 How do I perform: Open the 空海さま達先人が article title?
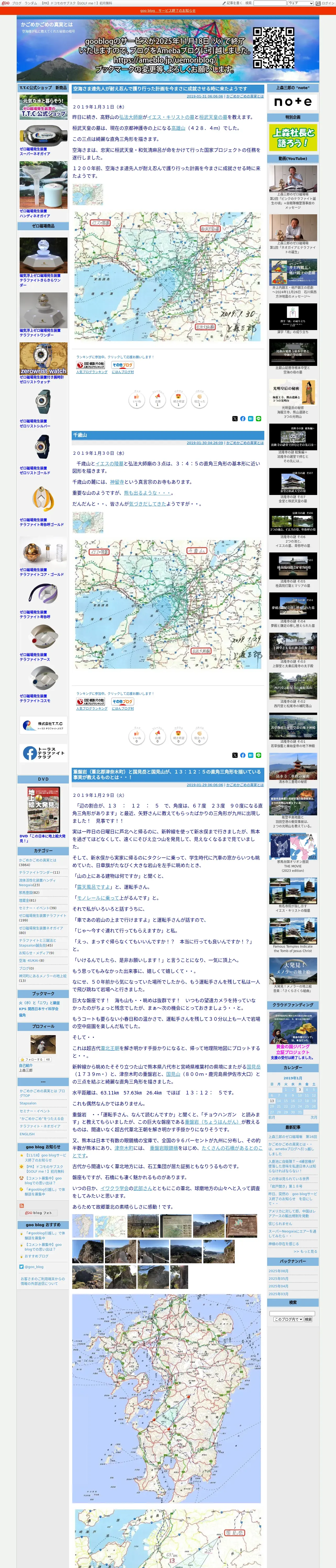[x=160, y=89]
